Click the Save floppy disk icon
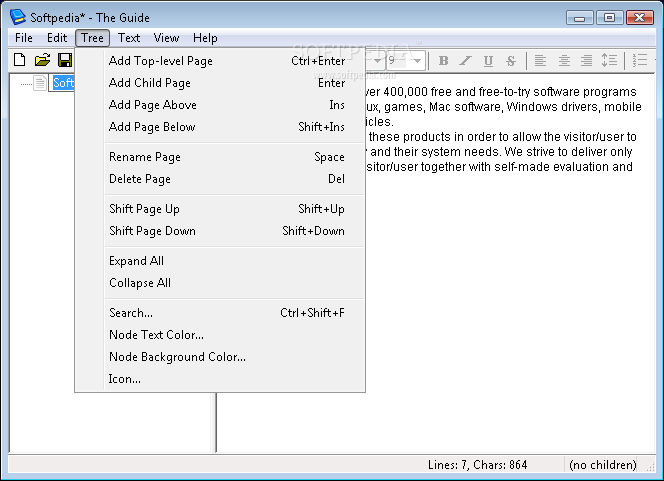The height and width of the screenshot is (481, 664). (65, 60)
